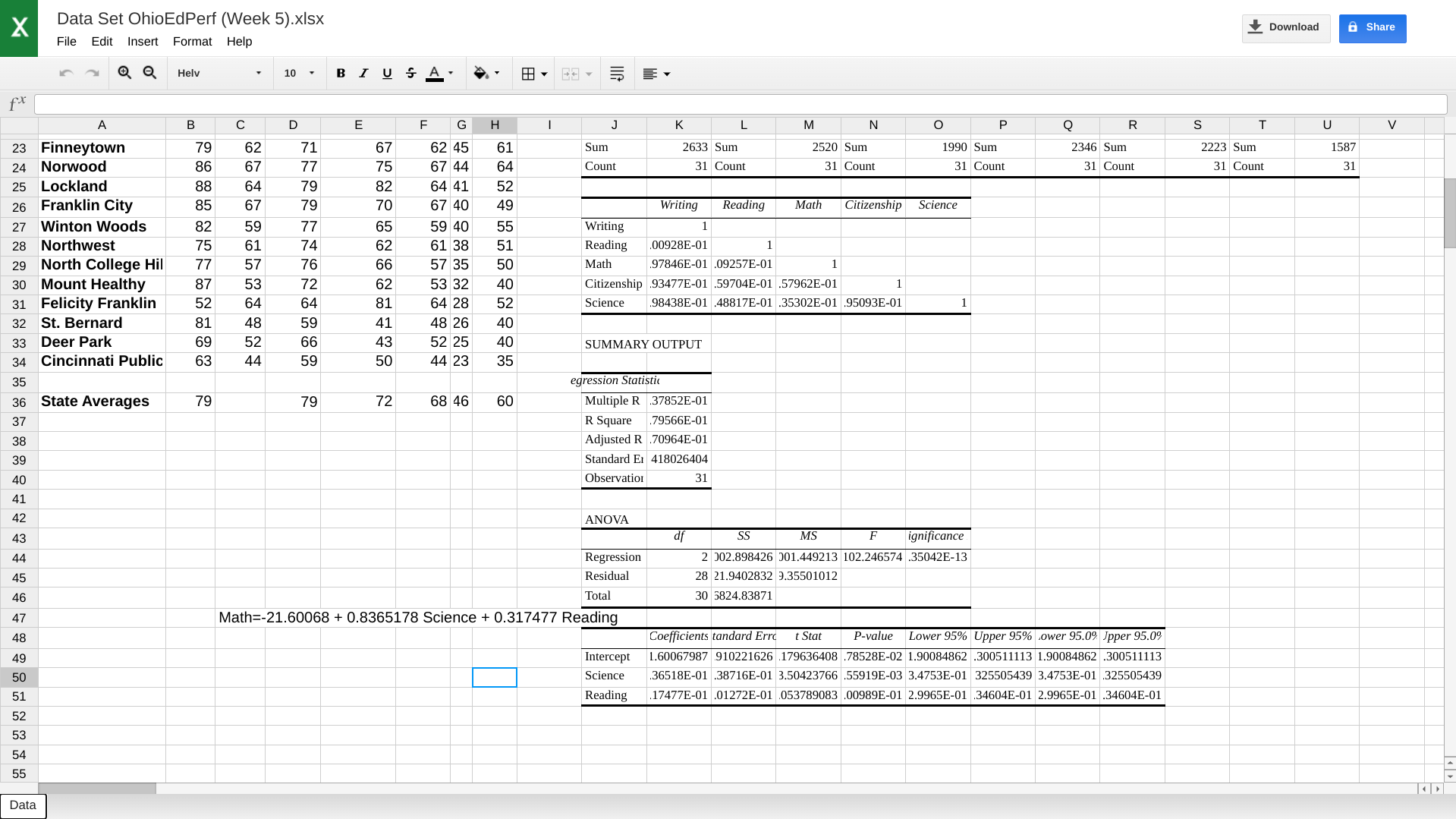
Task: Toggle strikethrough formatting
Action: 410,74
